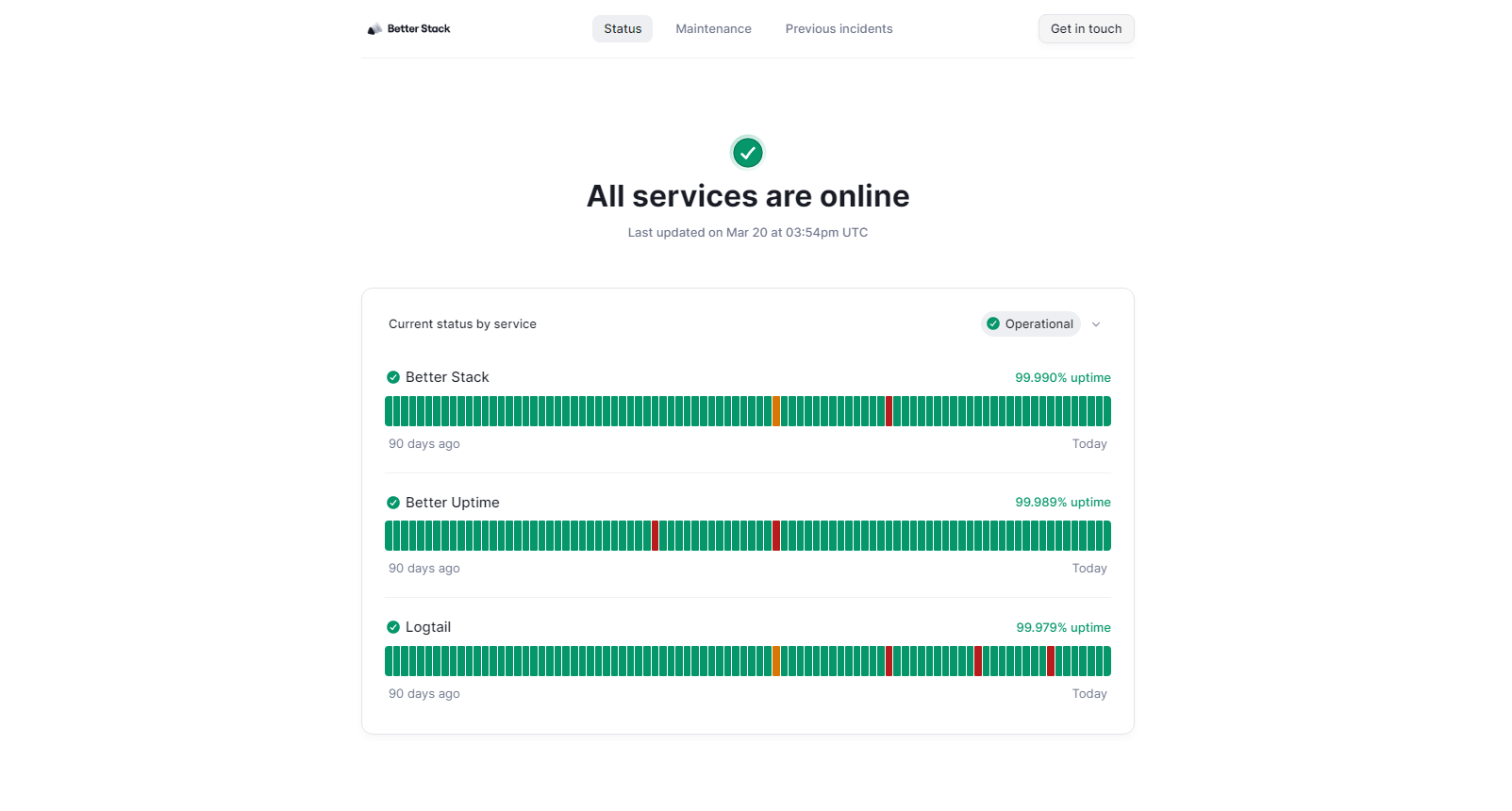Open the Maintenance tab
This screenshot has height=811, width=1512.
(x=714, y=29)
